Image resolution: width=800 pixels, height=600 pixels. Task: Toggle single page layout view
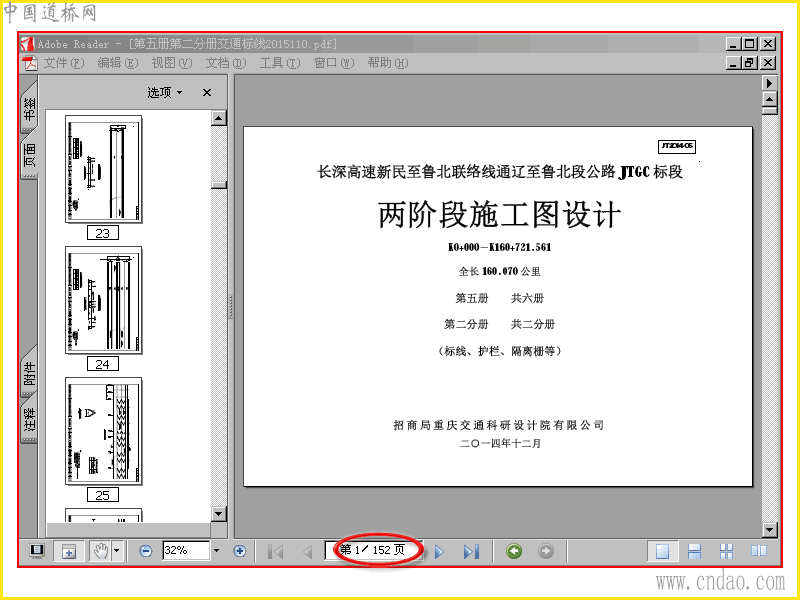[x=662, y=551]
